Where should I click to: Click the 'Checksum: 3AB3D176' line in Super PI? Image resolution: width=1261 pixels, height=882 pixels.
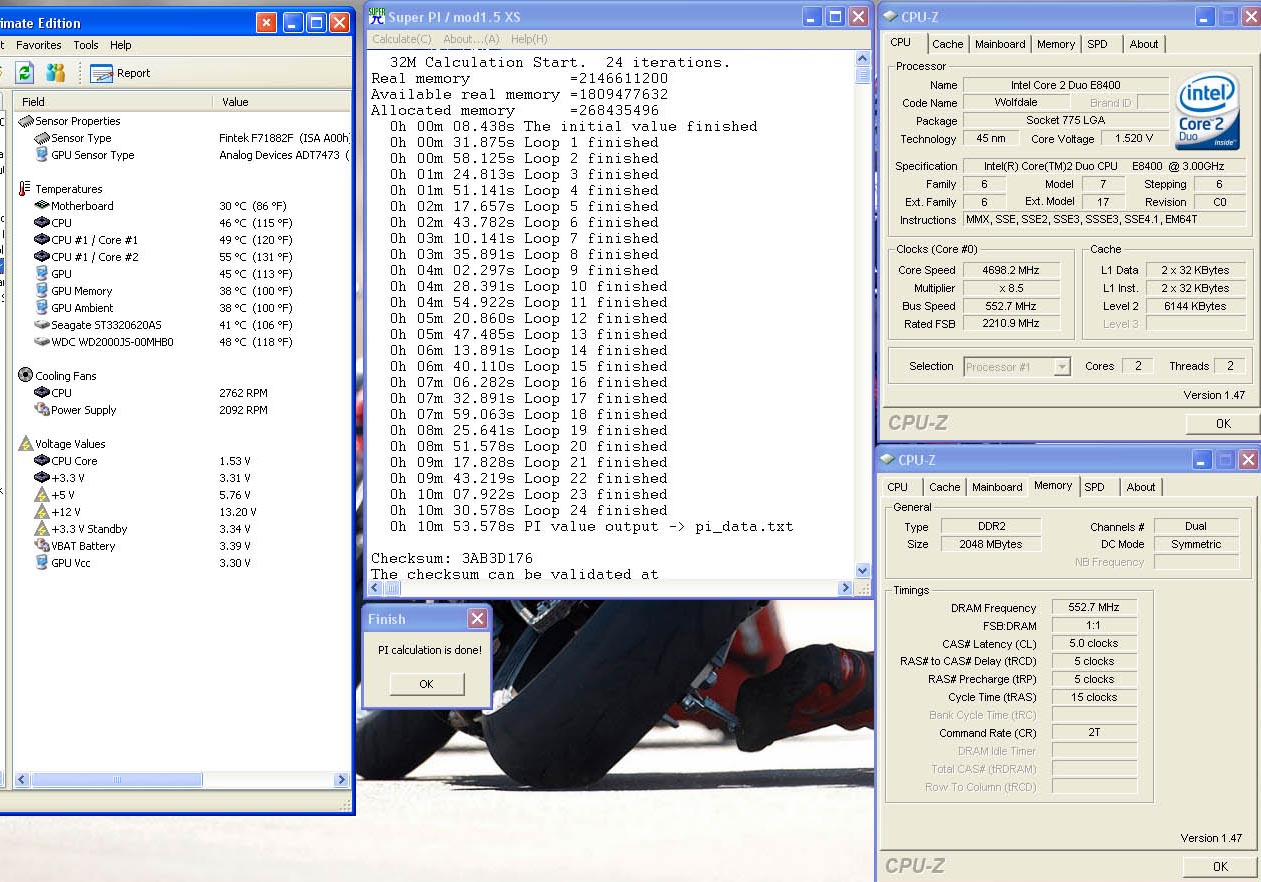pyautogui.click(x=452, y=558)
